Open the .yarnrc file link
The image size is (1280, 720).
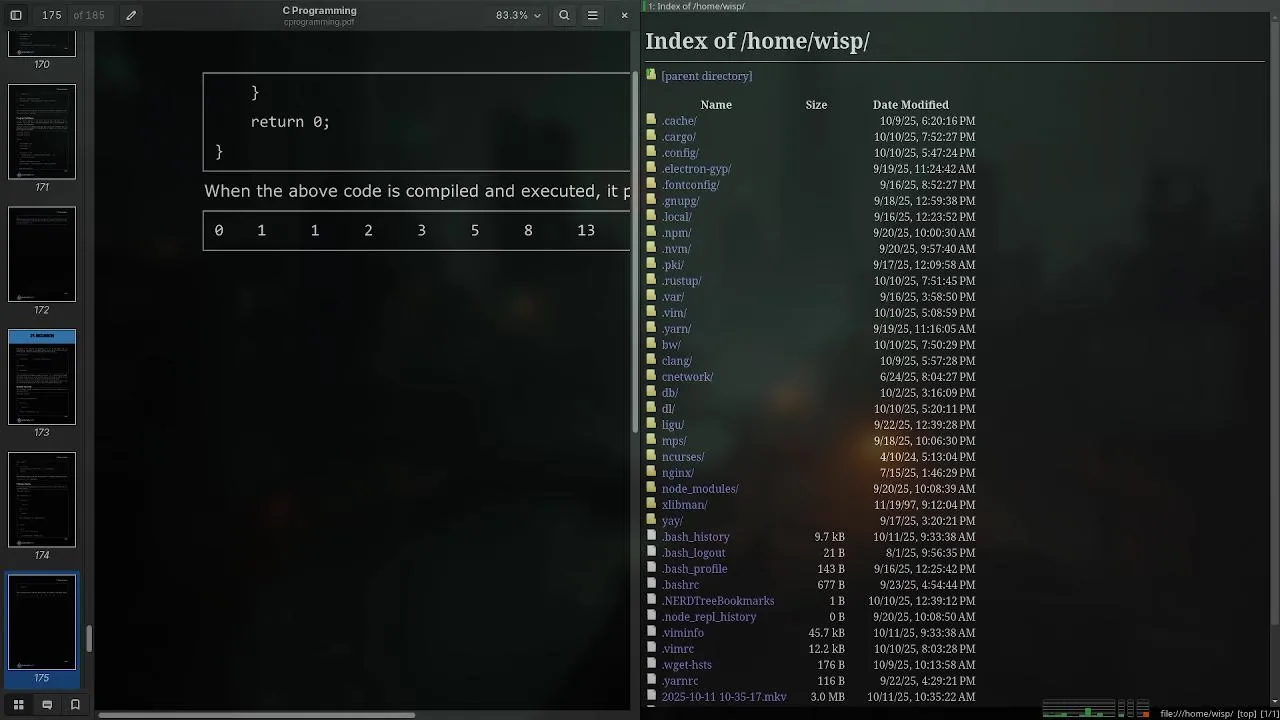coord(679,681)
